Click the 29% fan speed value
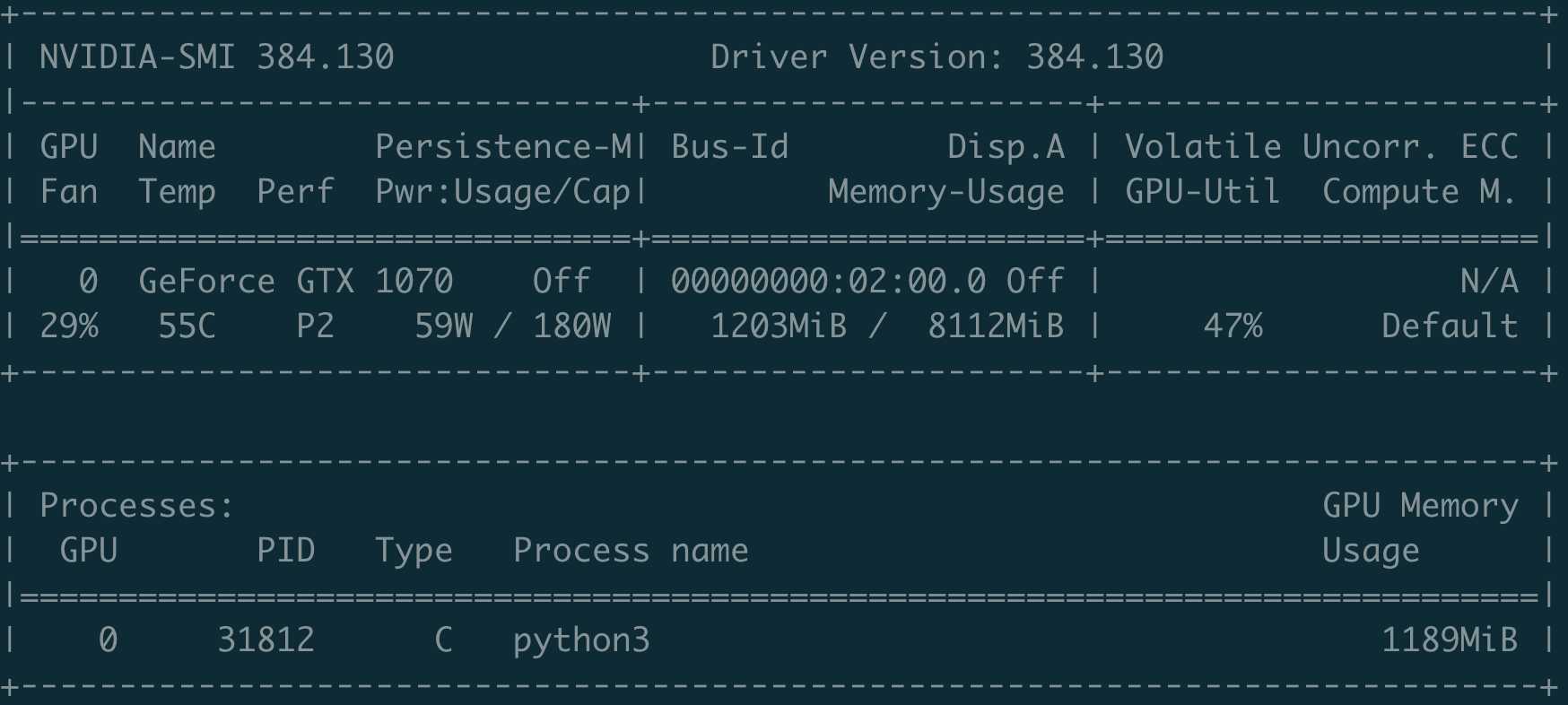 (69, 326)
